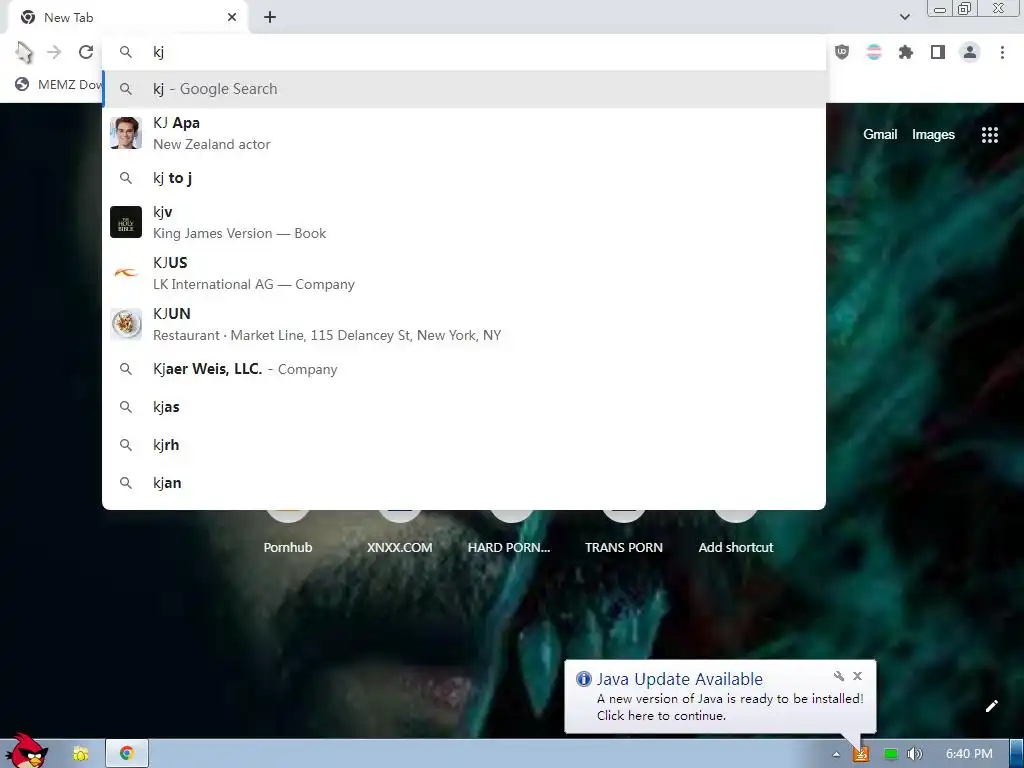Go forward with the forward arrow
This screenshot has height=768, width=1024.
[x=54, y=52]
